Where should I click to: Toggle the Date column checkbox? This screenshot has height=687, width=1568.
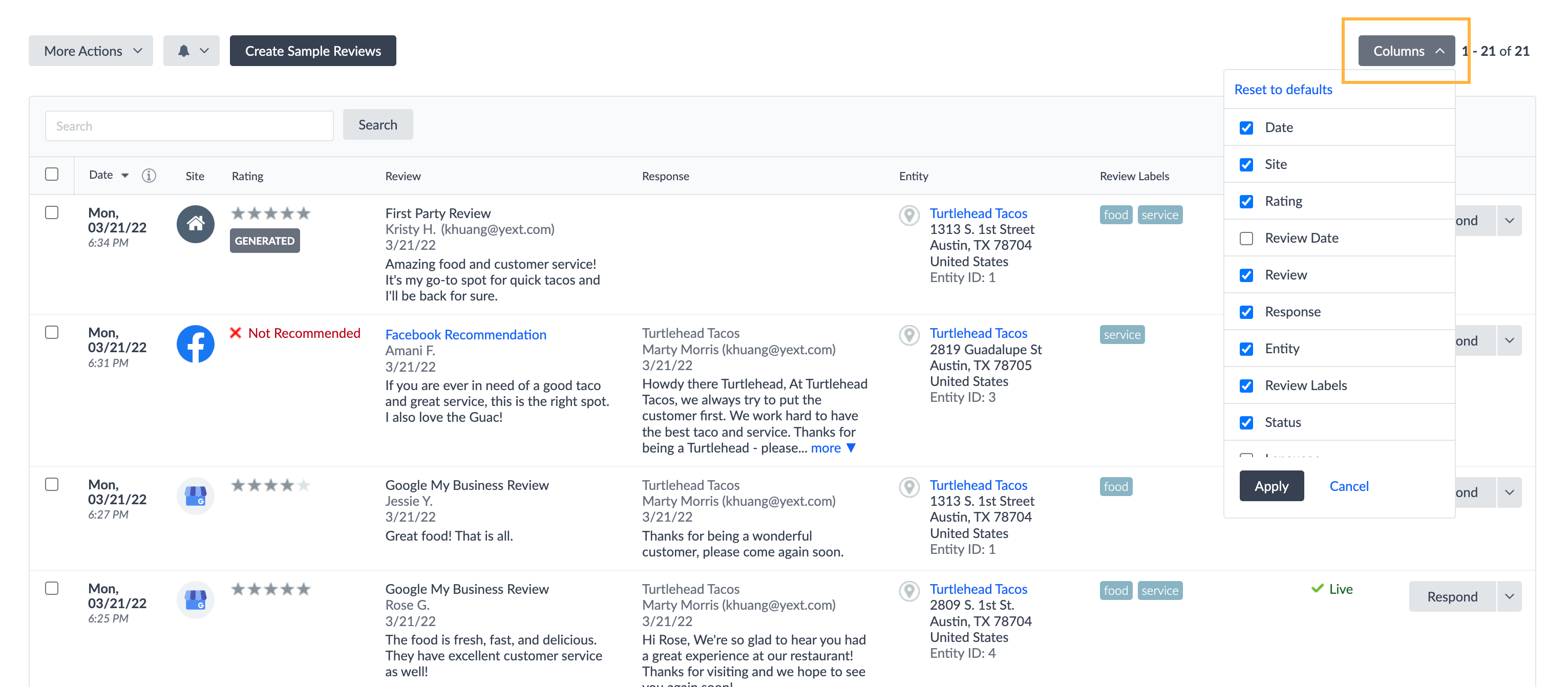(1246, 127)
